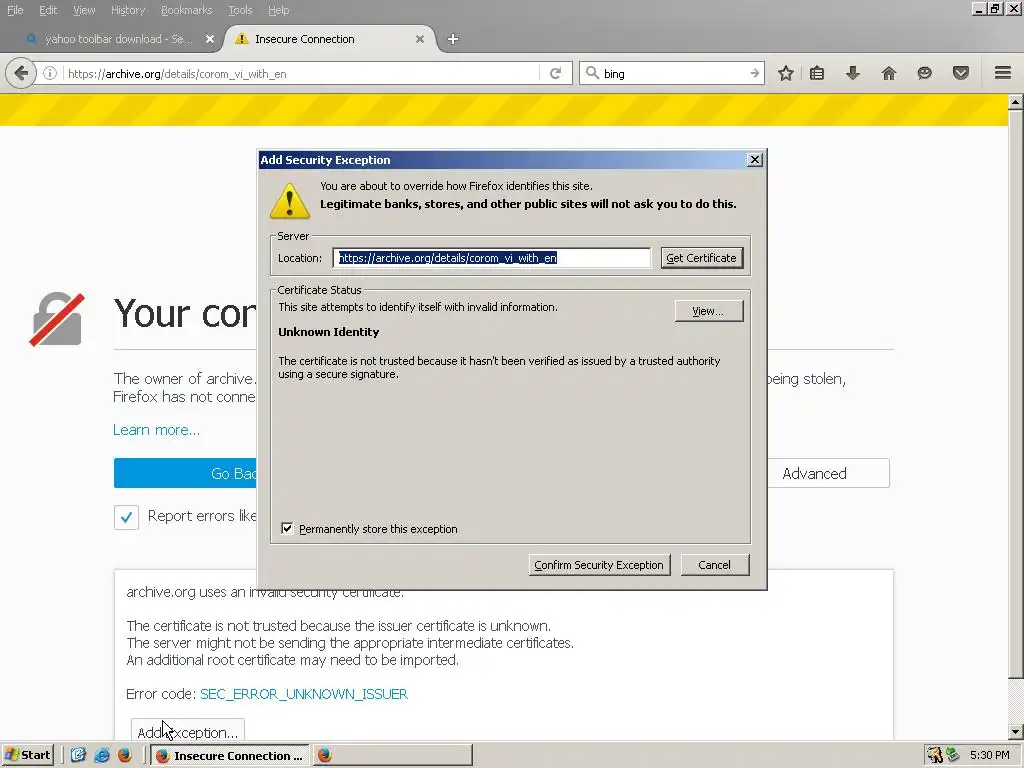This screenshot has height=768, width=1024.
Task: Click the warning triangle icon in dialog
Action: (x=290, y=200)
